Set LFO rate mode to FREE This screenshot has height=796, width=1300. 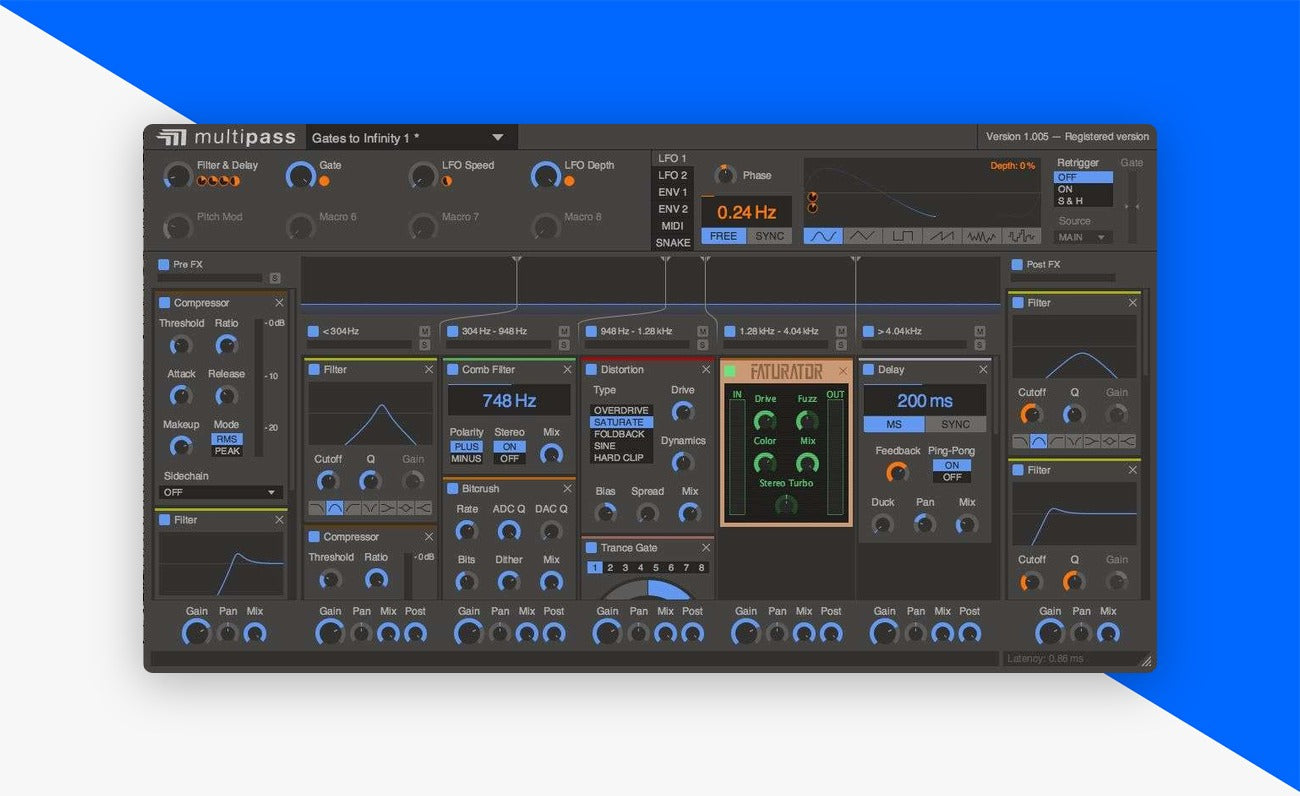(723, 237)
